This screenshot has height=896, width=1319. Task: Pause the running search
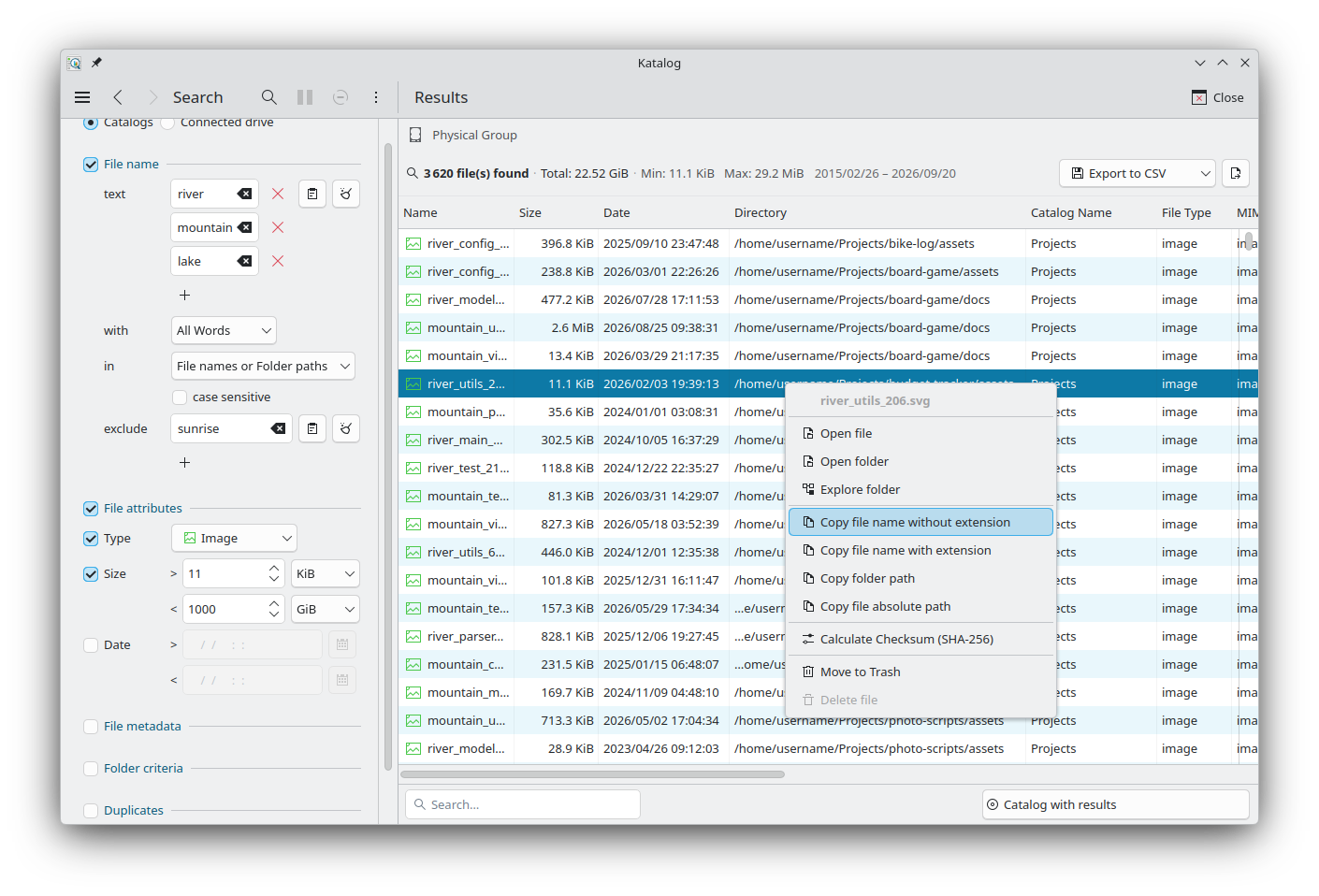(305, 97)
